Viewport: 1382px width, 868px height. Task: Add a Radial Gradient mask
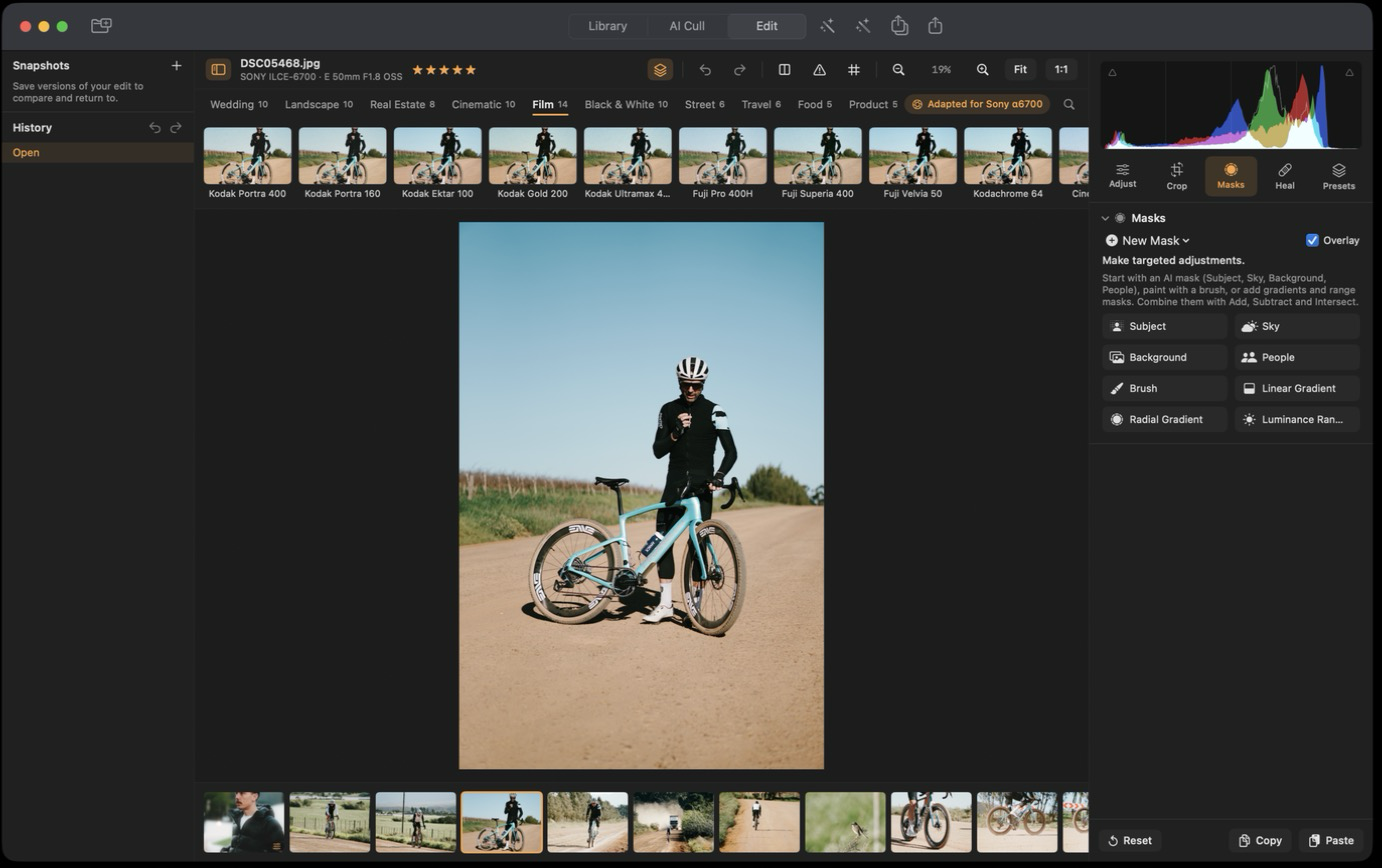(x=1165, y=419)
